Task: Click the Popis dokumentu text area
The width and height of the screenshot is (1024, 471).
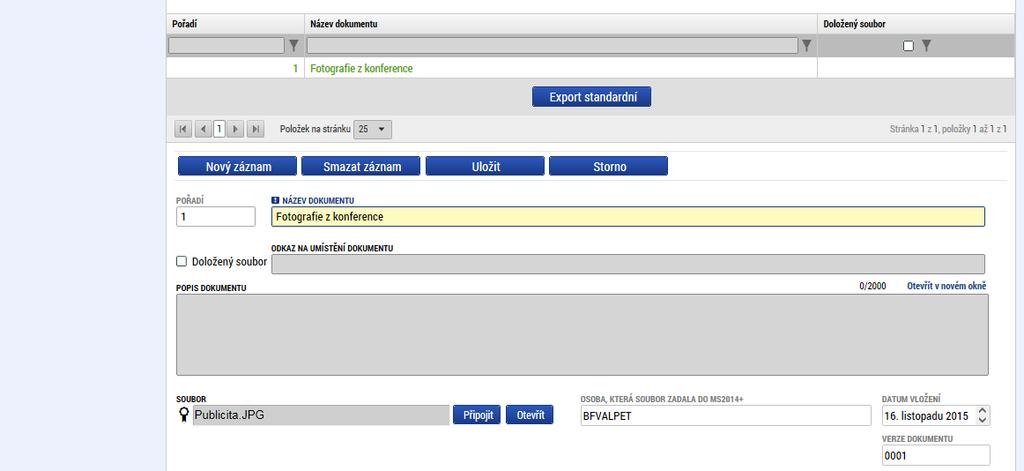Action: (x=582, y=334)
